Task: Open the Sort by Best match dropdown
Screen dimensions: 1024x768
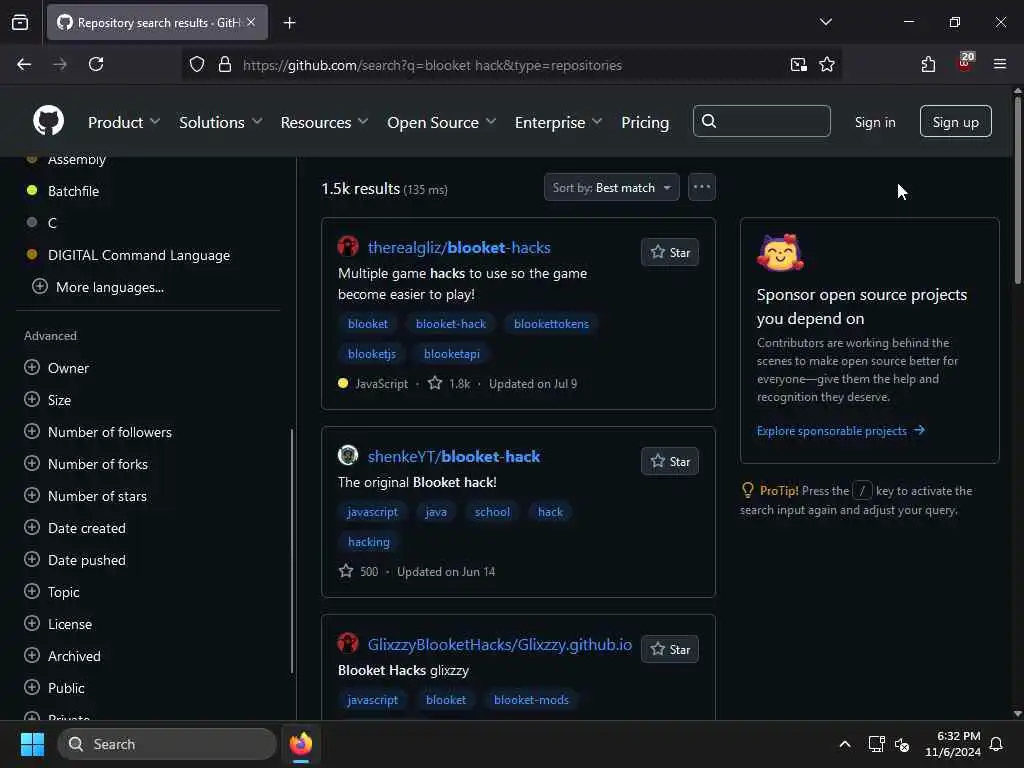Action: 611,187
